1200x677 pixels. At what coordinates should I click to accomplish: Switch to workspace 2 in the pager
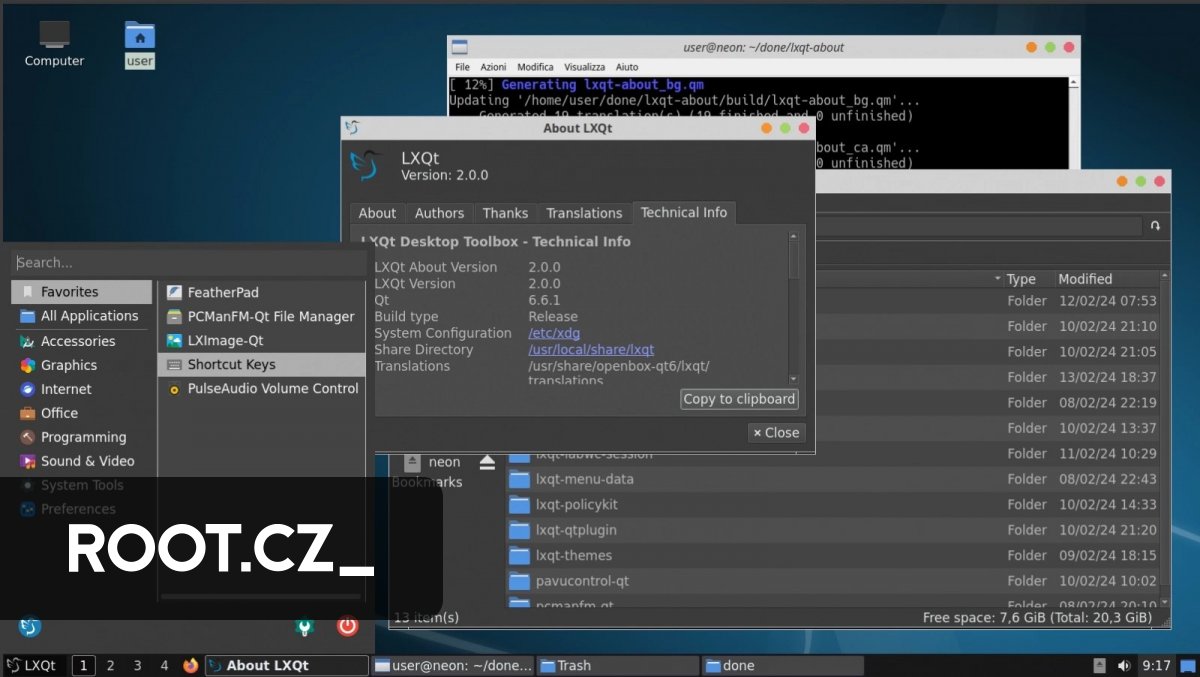tap(110, 664)
